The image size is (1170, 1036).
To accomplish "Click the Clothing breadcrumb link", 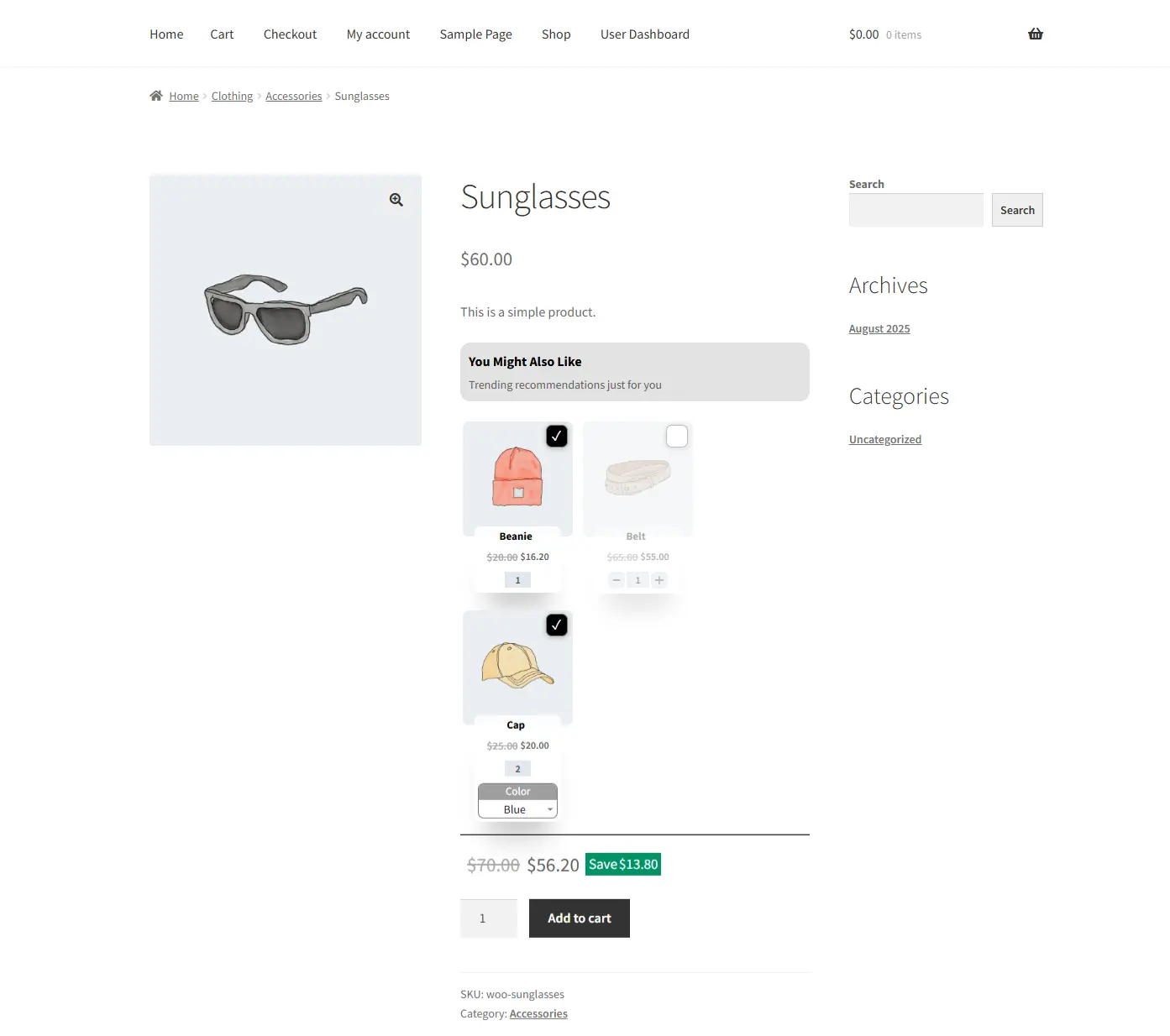I will pyautogui.click(x=232, y=95).
